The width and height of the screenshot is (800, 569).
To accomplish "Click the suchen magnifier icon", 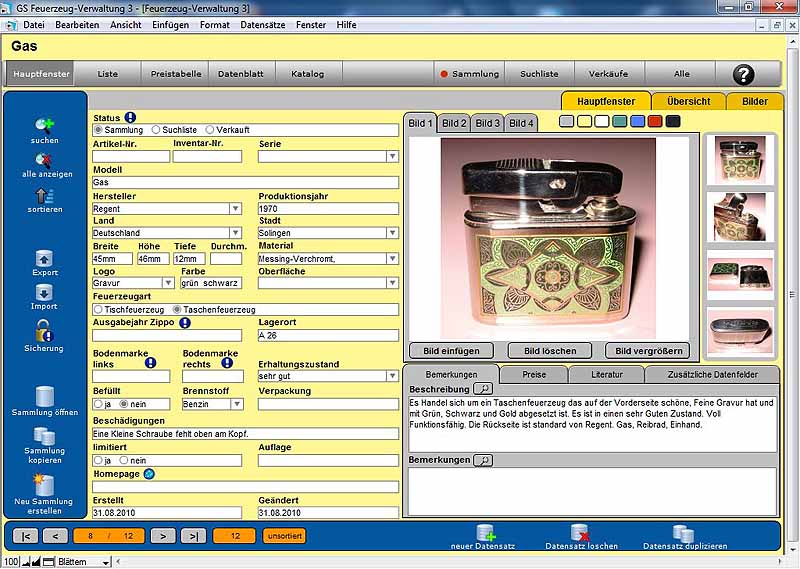I will click(44, 125).
